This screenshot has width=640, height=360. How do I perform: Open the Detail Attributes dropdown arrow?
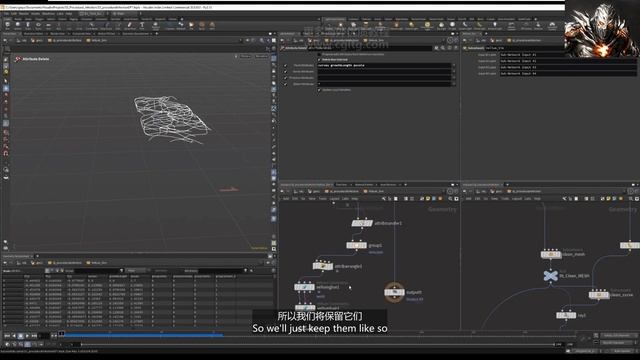pyautogui.click(x=453, y=84)
